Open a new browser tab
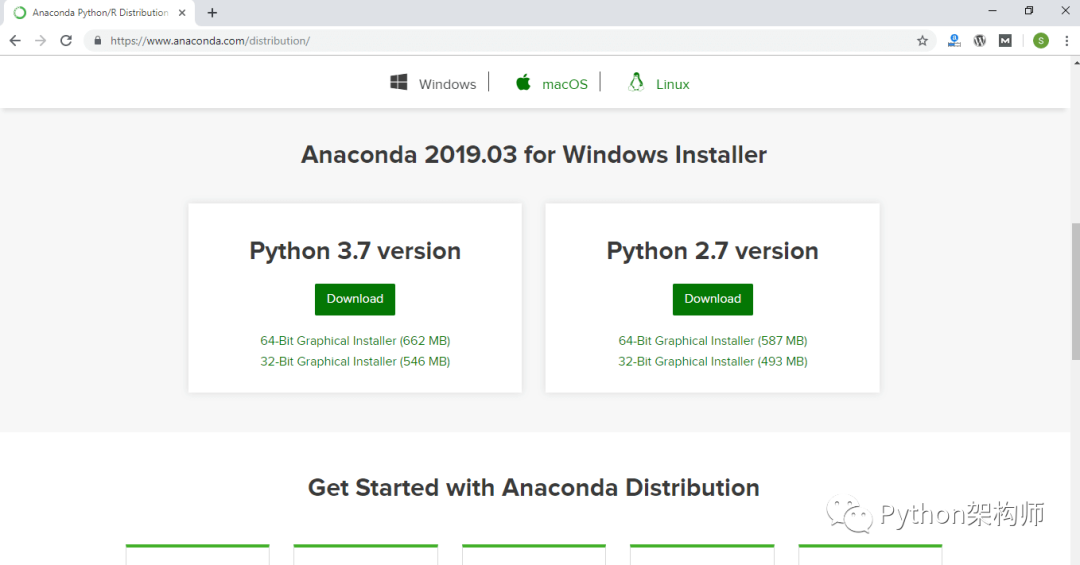The image size is (1080, 565). (x=212, y=12)
